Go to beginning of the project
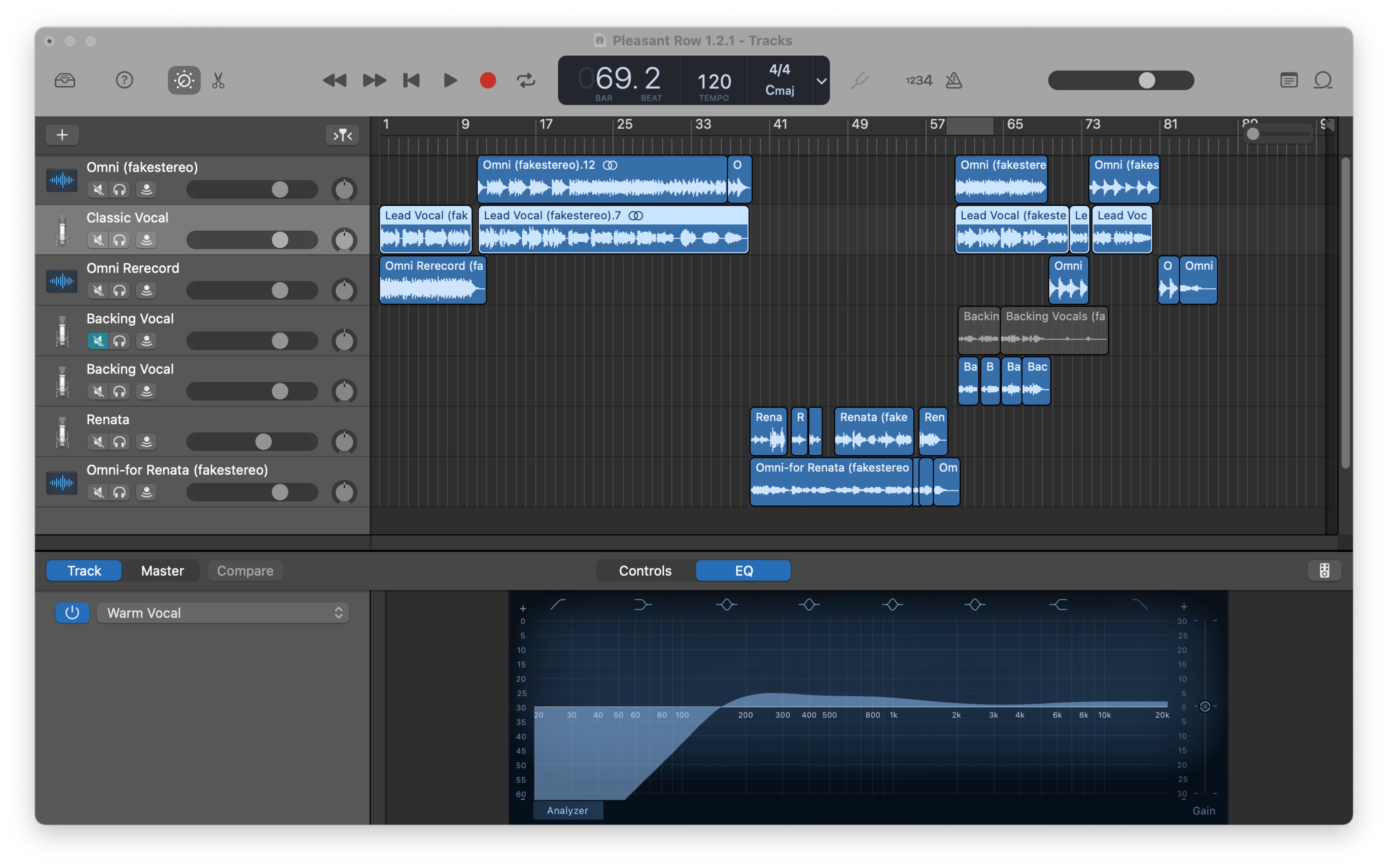This screenshot has width=1388, height=868. pos(412,80)
